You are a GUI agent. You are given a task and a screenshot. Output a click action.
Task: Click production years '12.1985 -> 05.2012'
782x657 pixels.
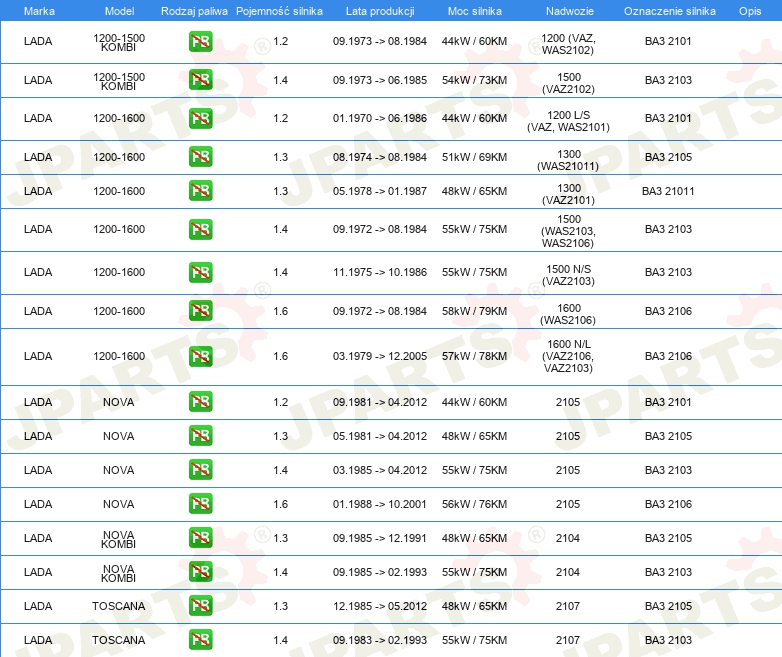tap(380, 606)
